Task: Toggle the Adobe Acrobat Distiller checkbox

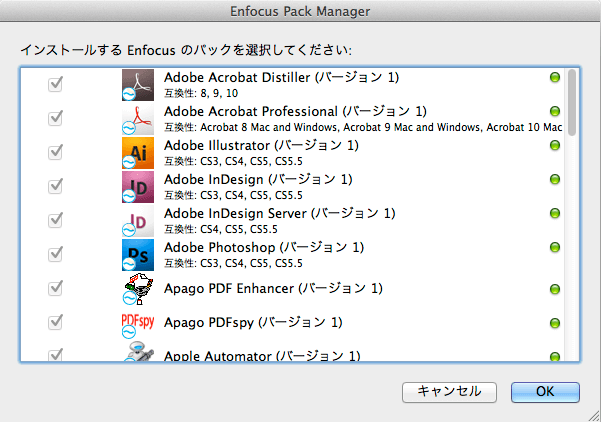Action: pos(55,84)
